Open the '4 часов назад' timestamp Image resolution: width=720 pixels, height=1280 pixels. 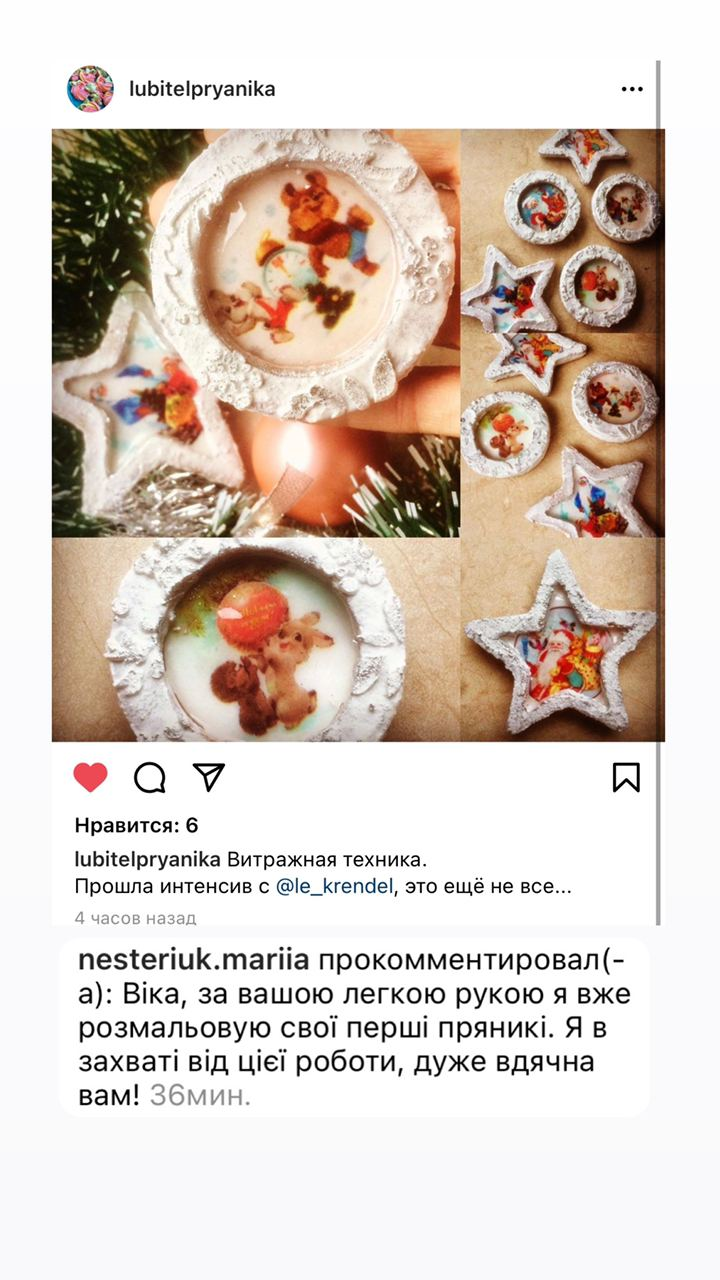click(135, 917)
